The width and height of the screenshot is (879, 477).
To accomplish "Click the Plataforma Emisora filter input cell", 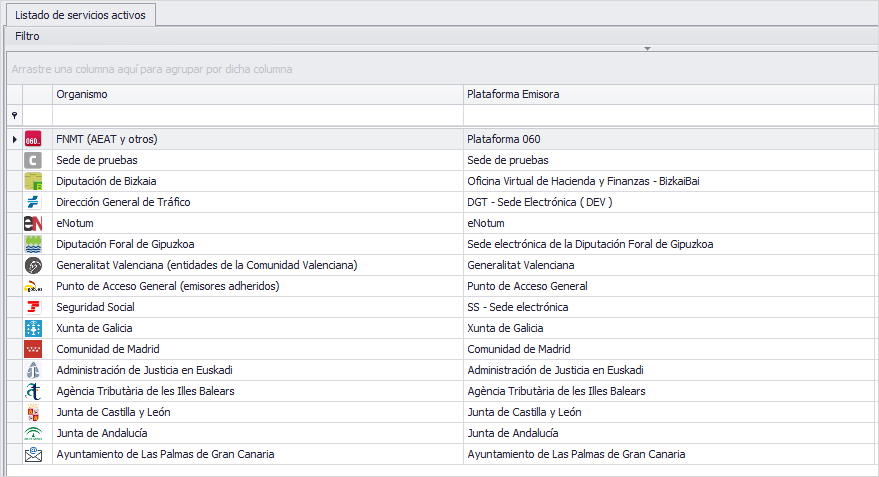I will pos(669,115).
